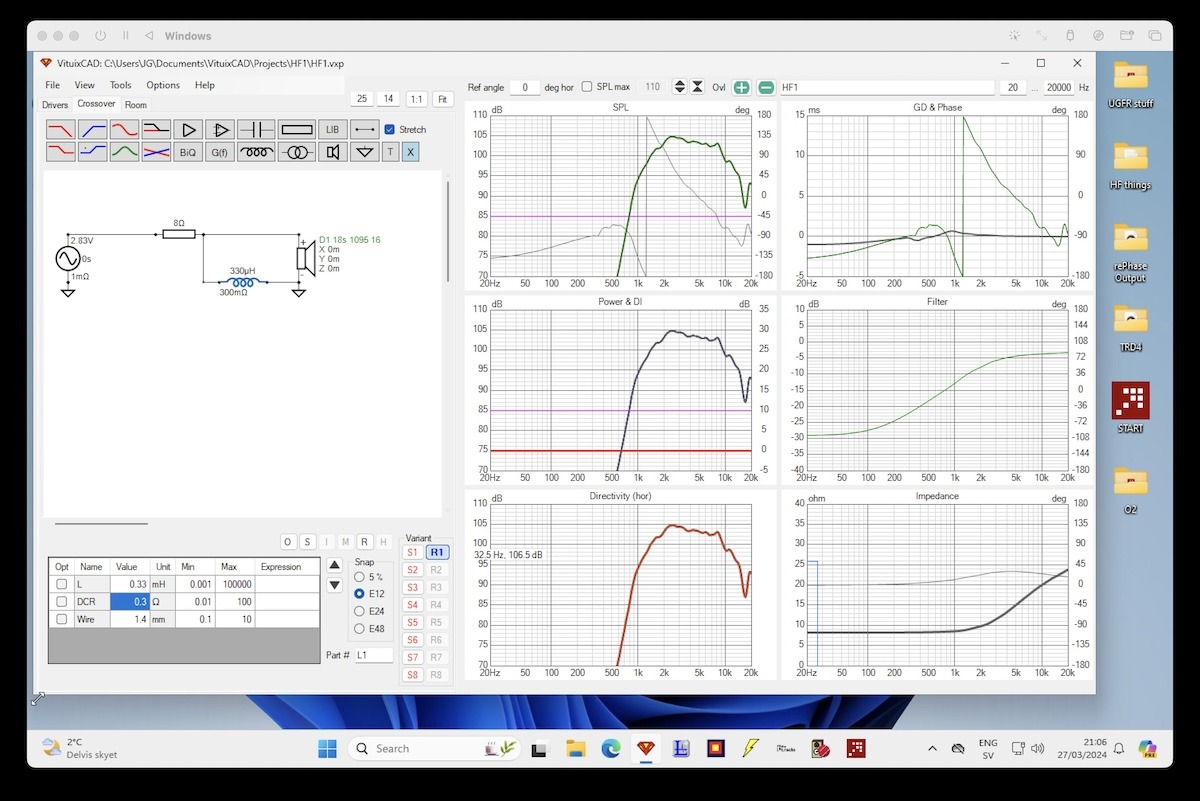
Task: Add a ground symbol component
Action: pyautogui.click(x=365, y=152)
